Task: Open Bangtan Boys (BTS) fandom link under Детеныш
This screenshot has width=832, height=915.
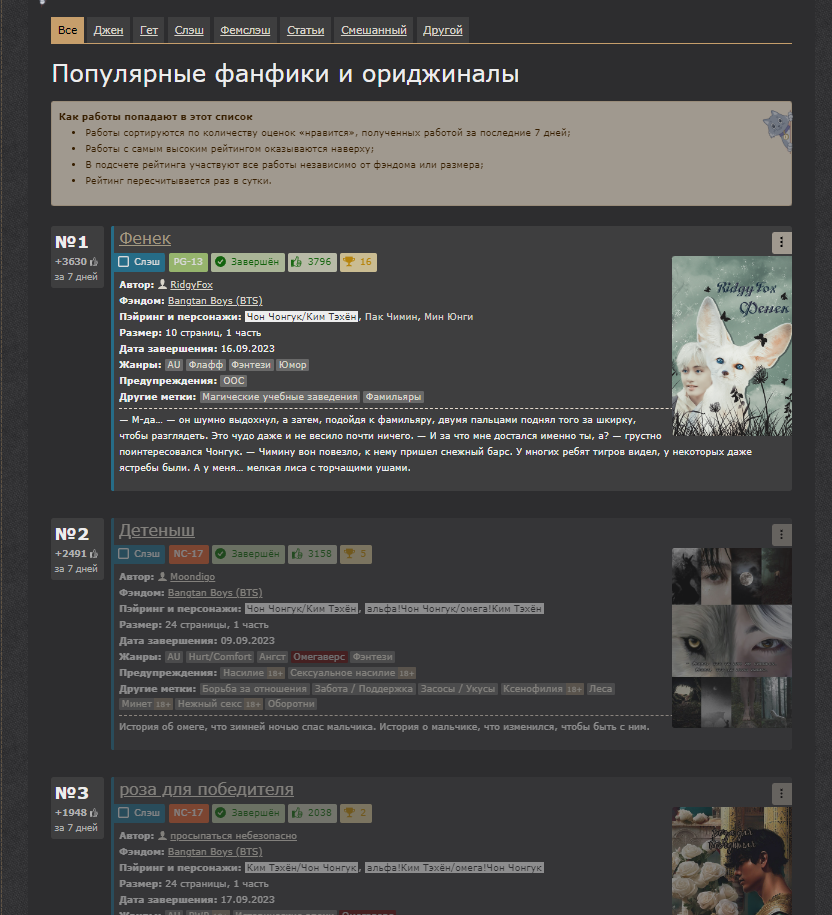Action: tap(215, 592)
